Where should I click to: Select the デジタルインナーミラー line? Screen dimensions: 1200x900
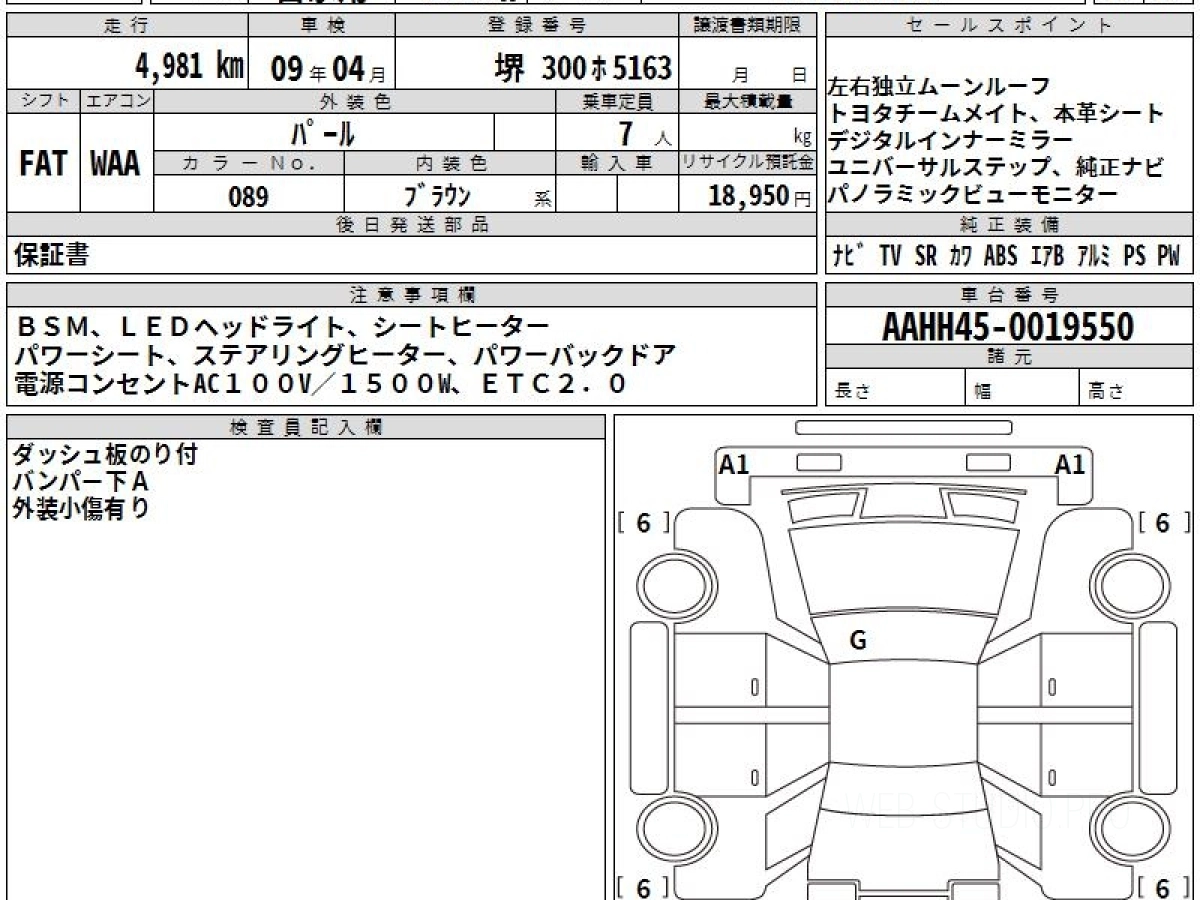[951, 140]
